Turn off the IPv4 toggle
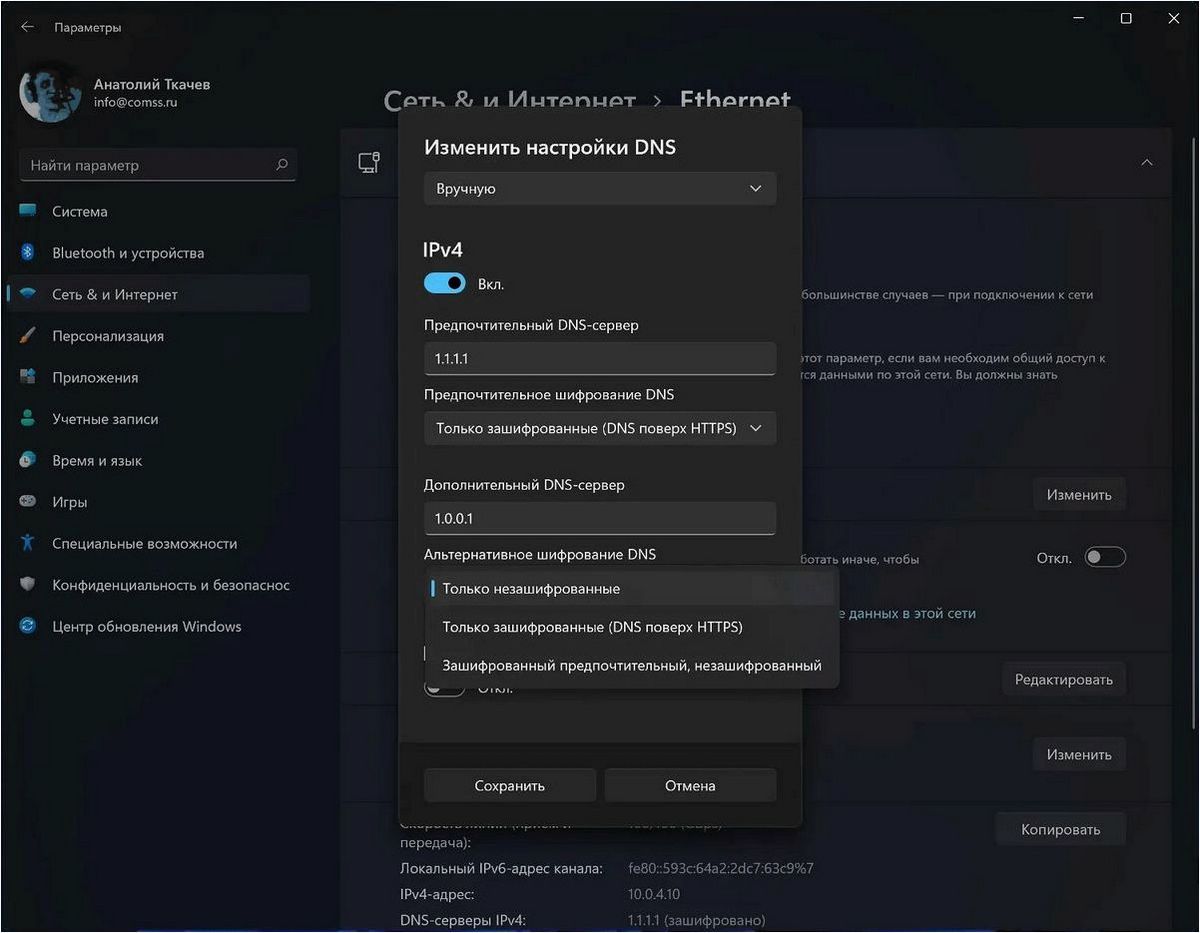Viewport: 1200px width, 933px height. point(445,284)
